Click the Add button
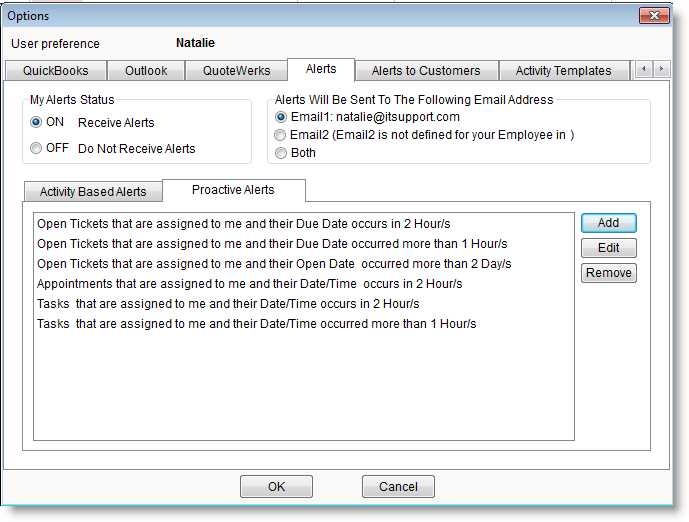Viewport: 689px width, 522px height. click(608, 223)
